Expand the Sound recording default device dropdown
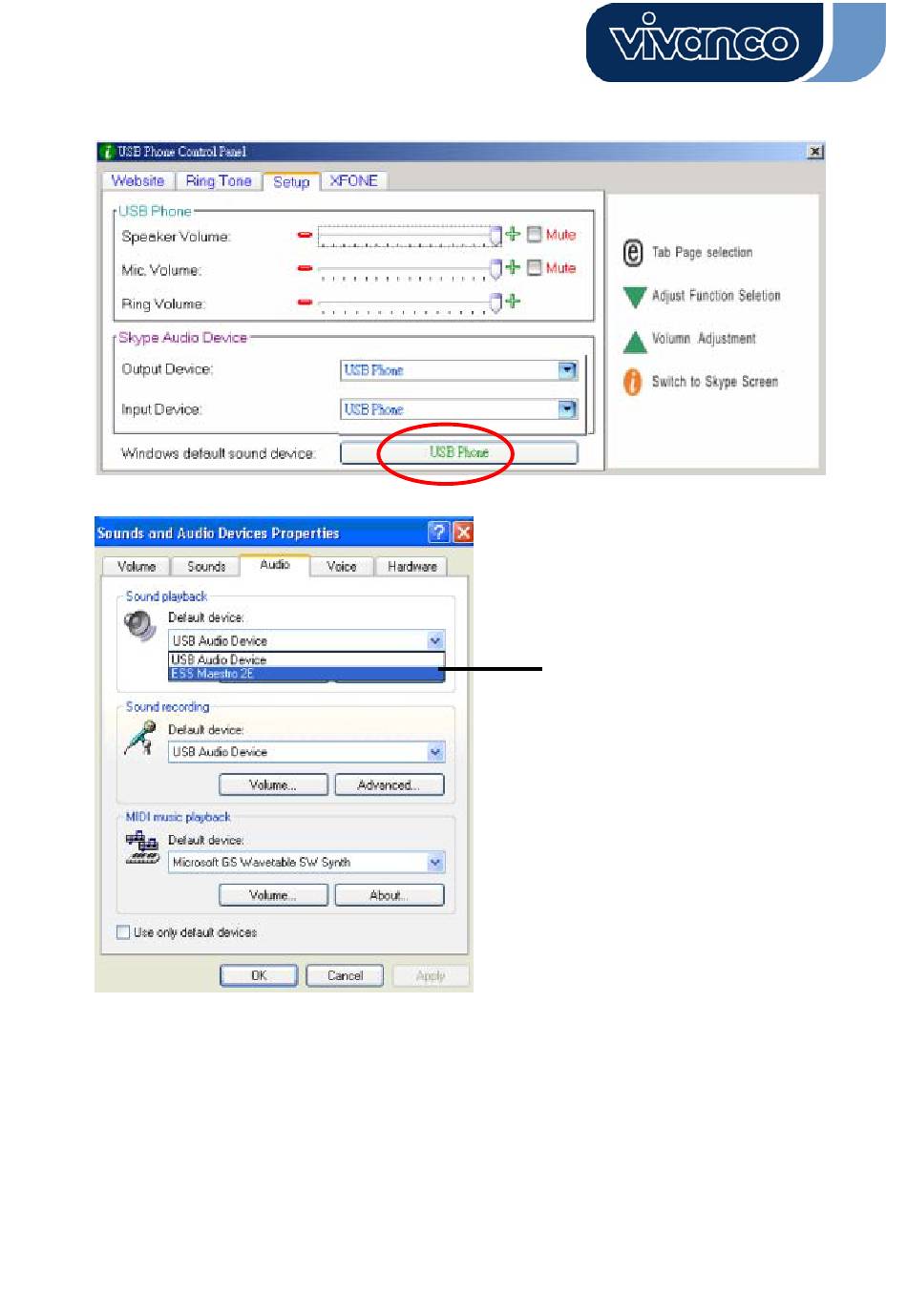Screen dimensions: 907x1316 pyautogui.click(x=435, y=752)
